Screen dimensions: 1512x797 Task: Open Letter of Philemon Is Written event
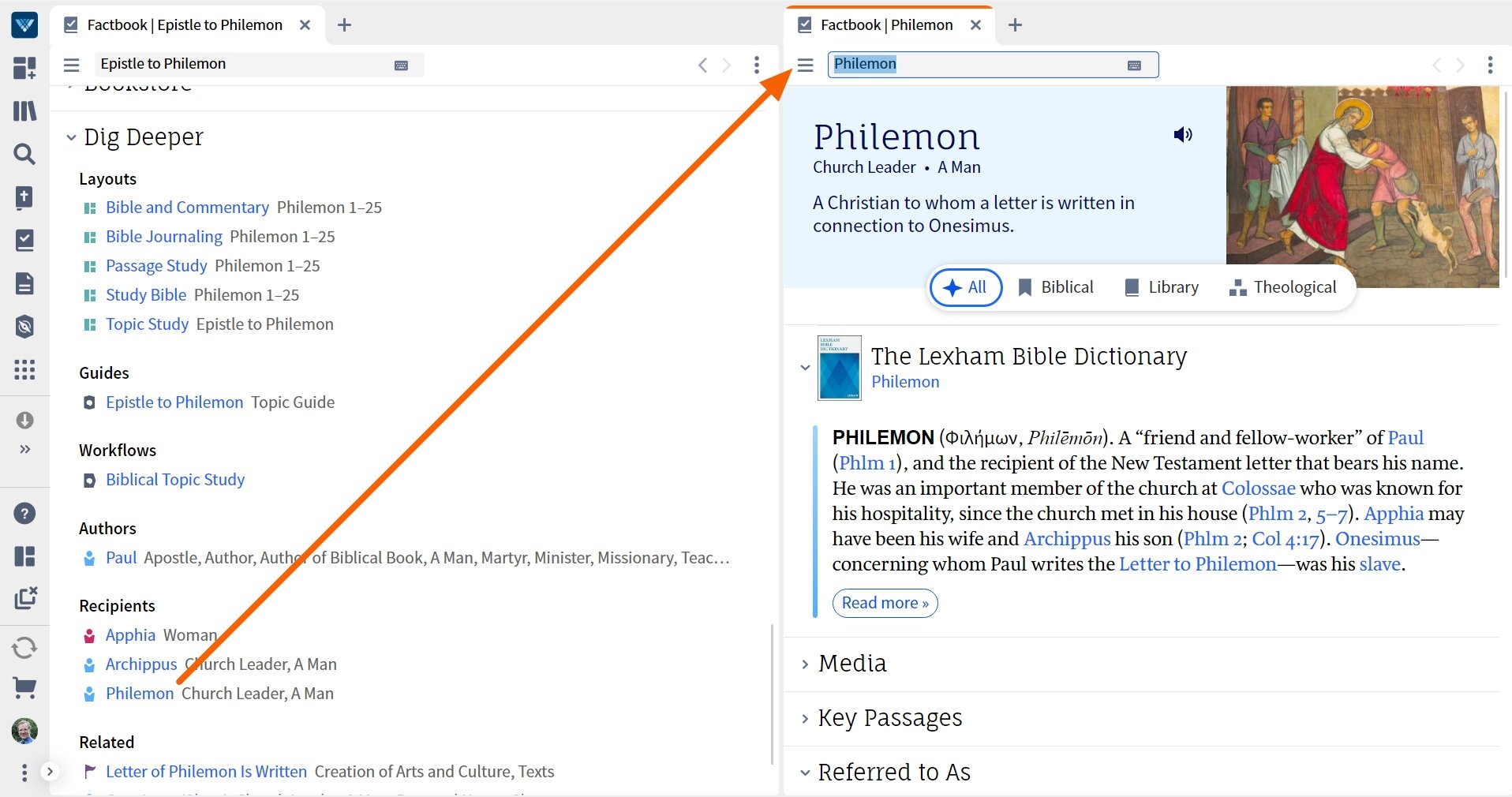click(x=206, y=772)
